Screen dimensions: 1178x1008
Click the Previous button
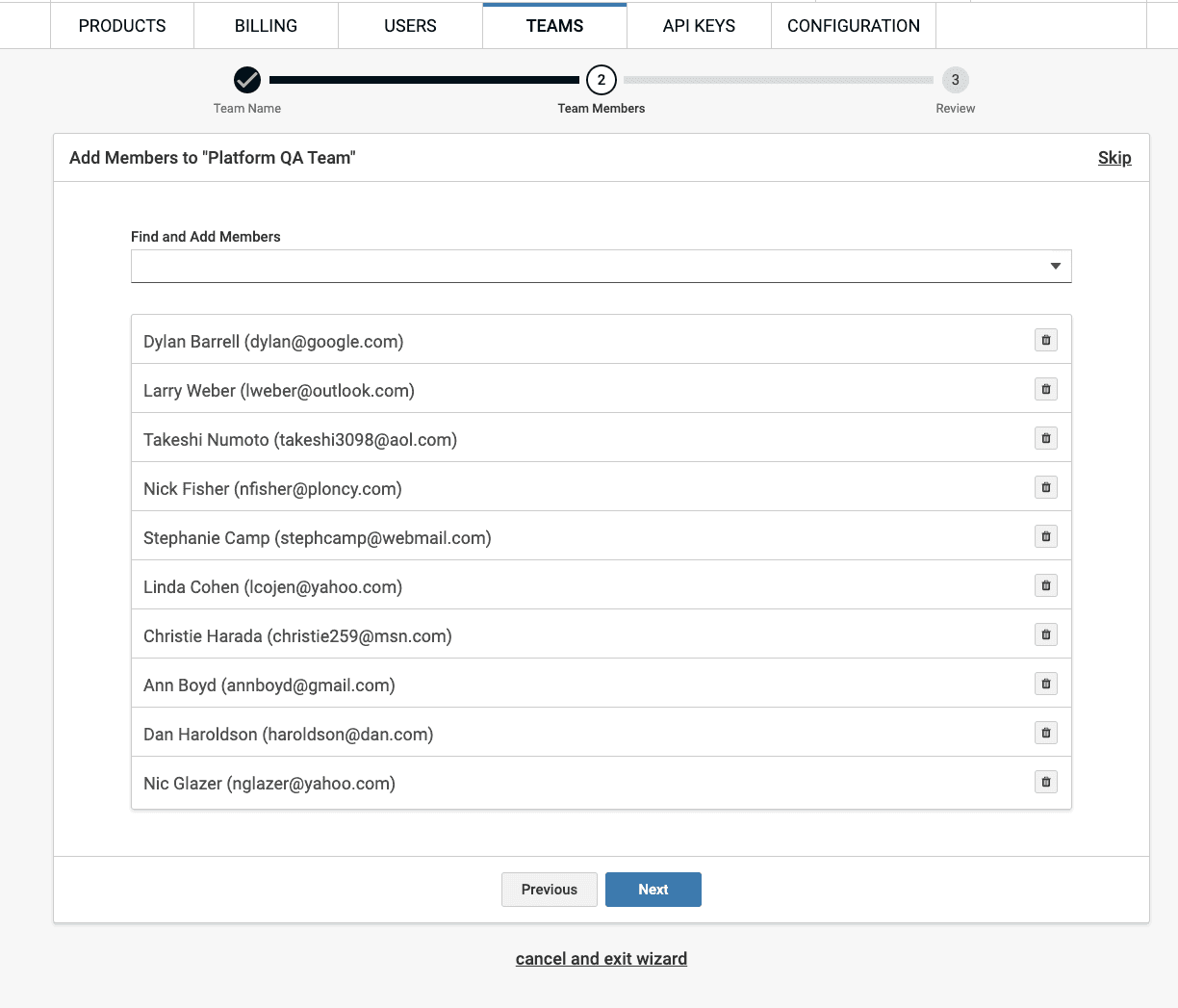(x=549, y=890)
